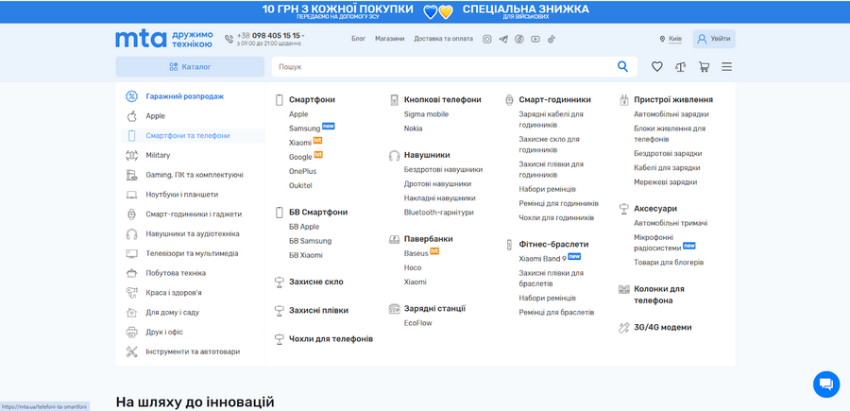
Task: Select Military category in sidebar
Action: coord(158,156)
